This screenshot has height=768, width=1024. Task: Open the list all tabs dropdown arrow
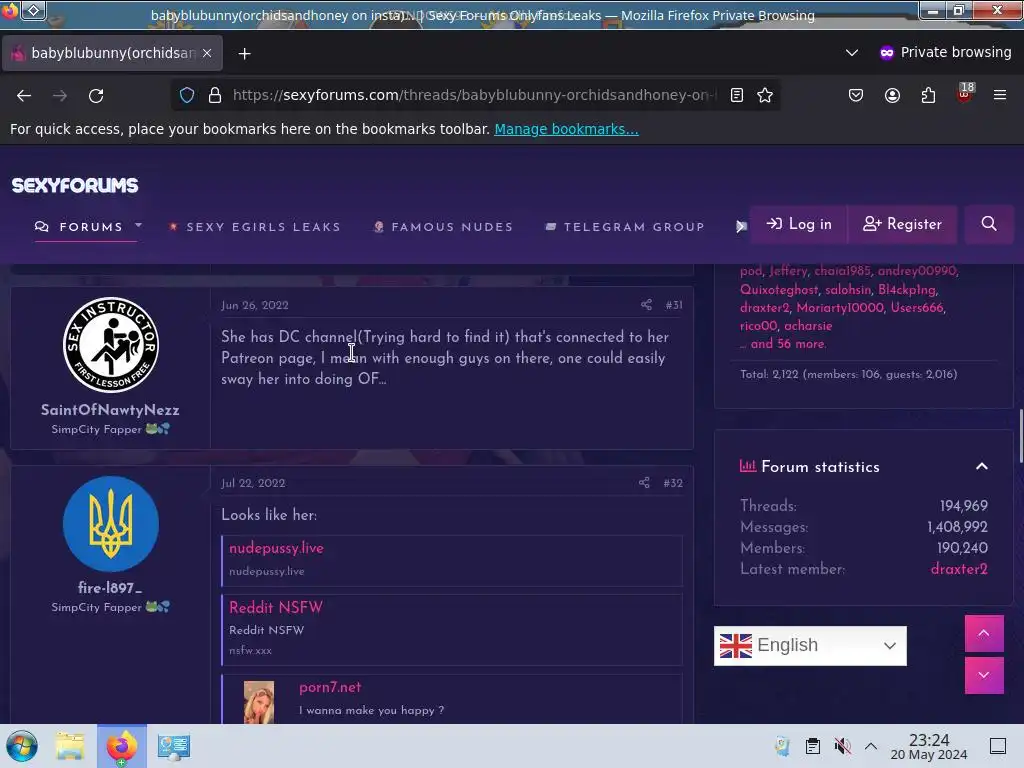coord(852,52)
